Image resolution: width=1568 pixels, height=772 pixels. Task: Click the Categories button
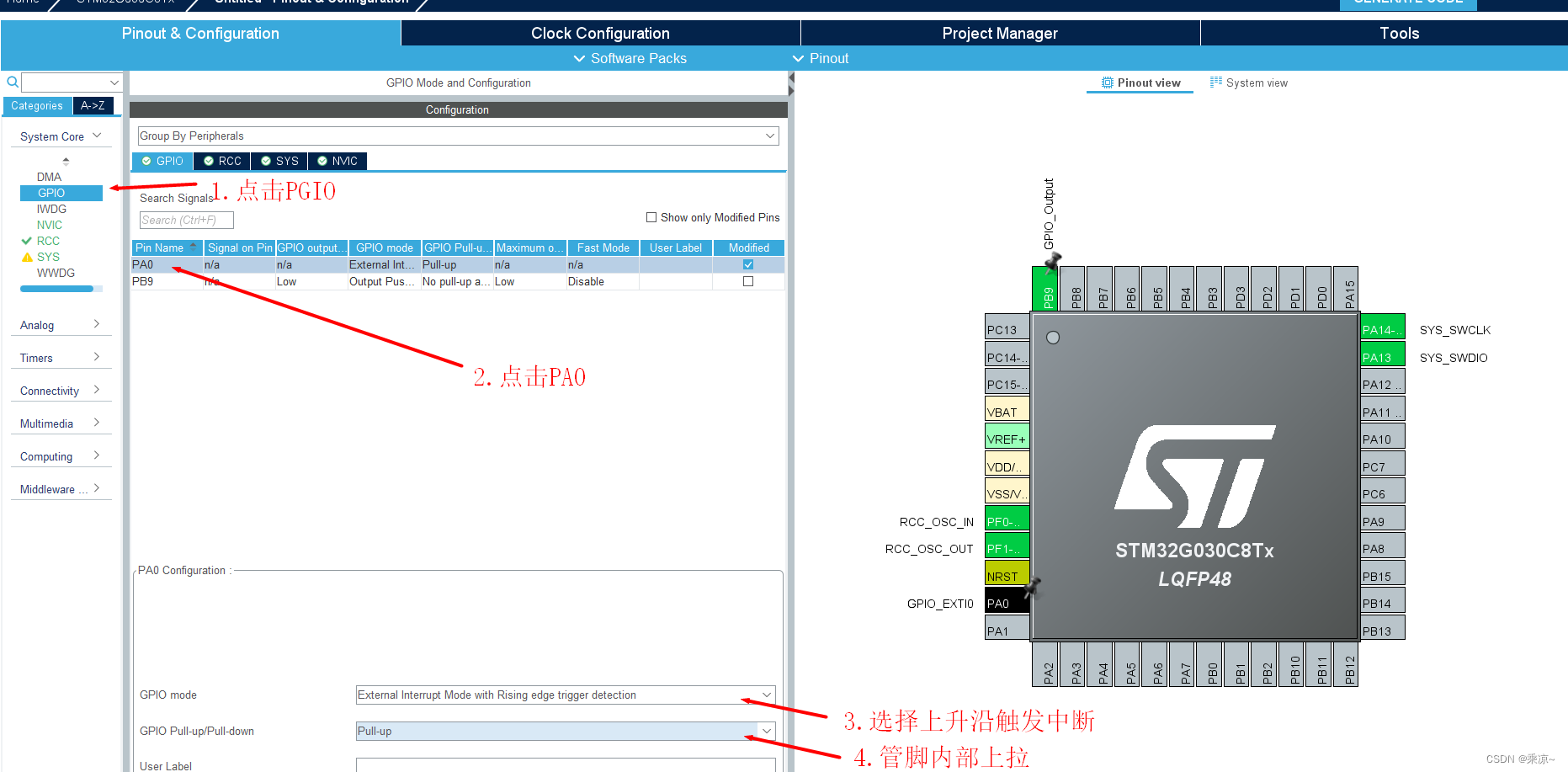(37, 105)
